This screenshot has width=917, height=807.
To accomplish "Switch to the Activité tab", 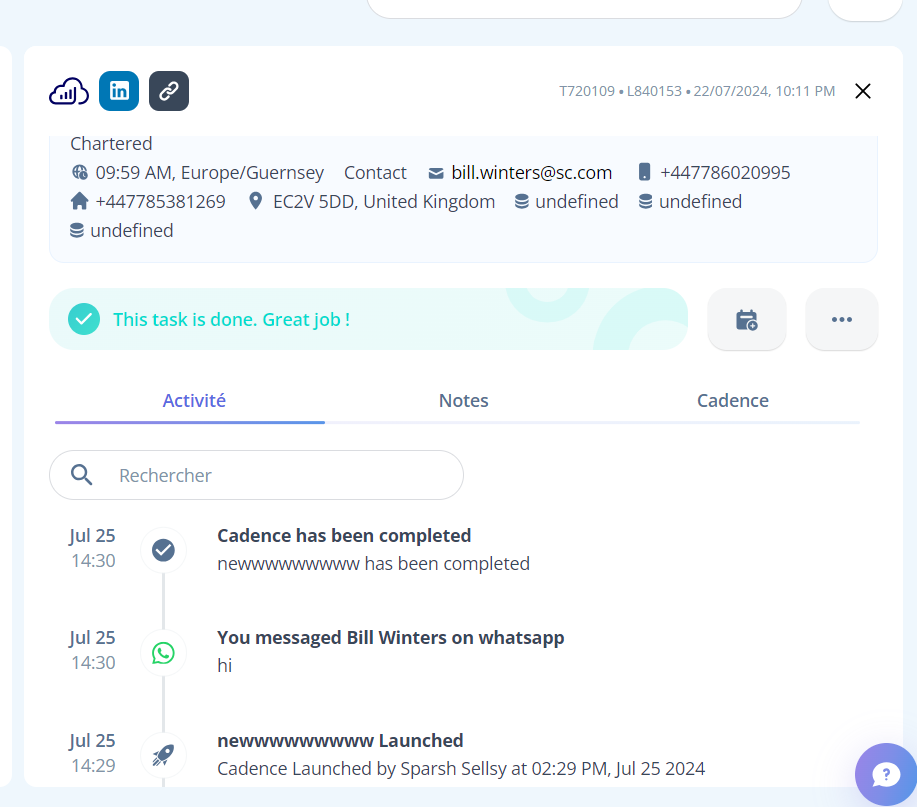I will 194,401.
